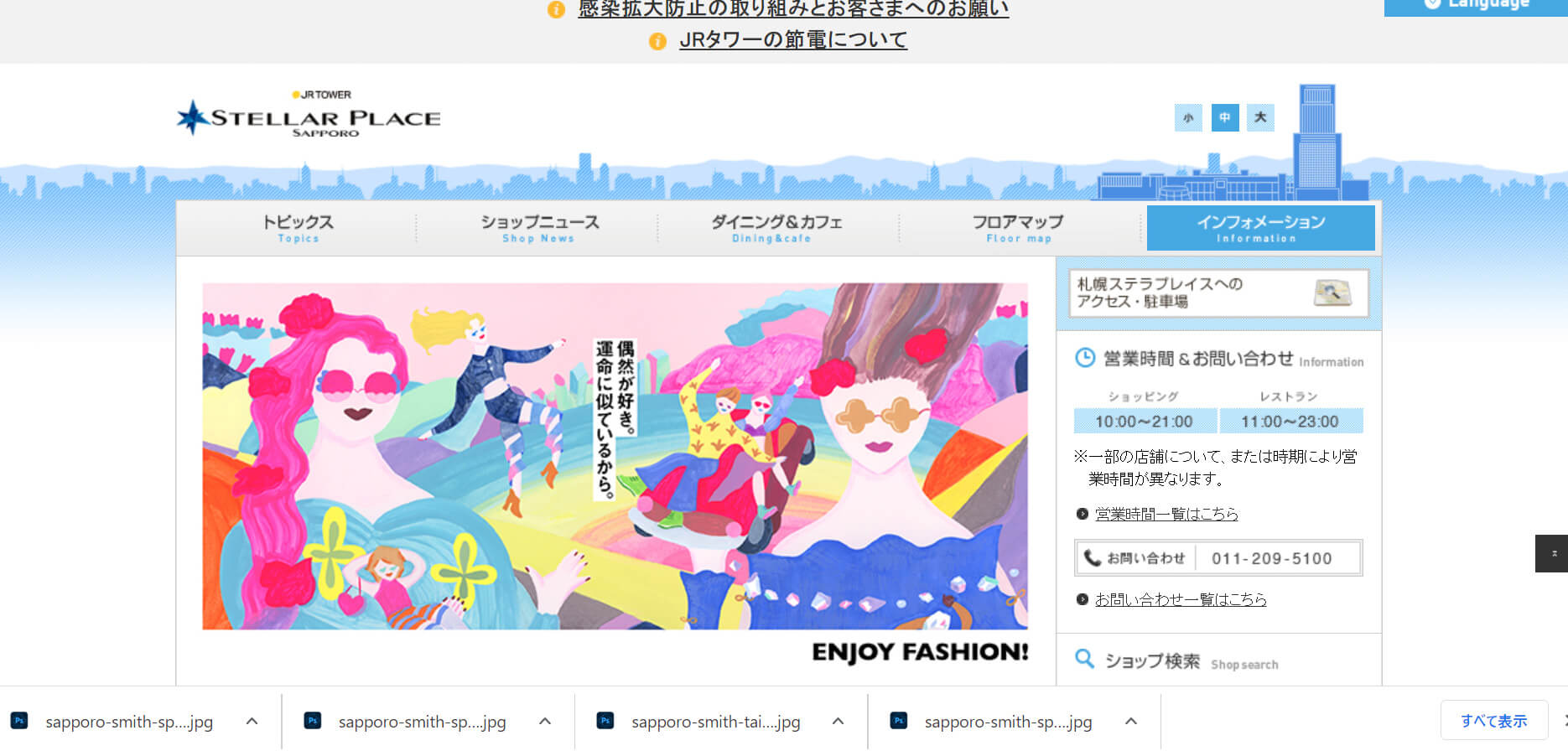Screen dimensions: 1568x756
Task: Open sapporo-smith-tai....jpg via its Photoshop icon
Action: click(x=605, y=721)
